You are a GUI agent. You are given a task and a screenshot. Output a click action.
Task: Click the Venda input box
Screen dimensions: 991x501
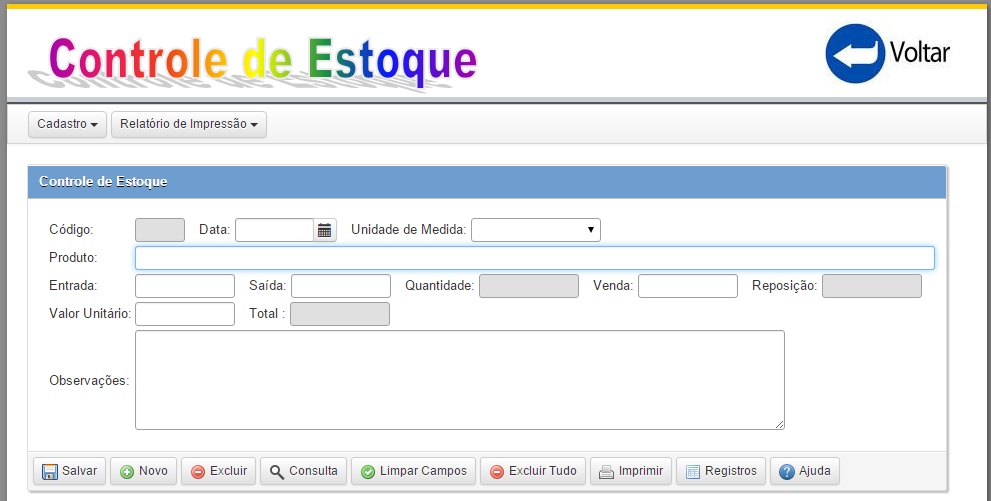coord(687,286)
